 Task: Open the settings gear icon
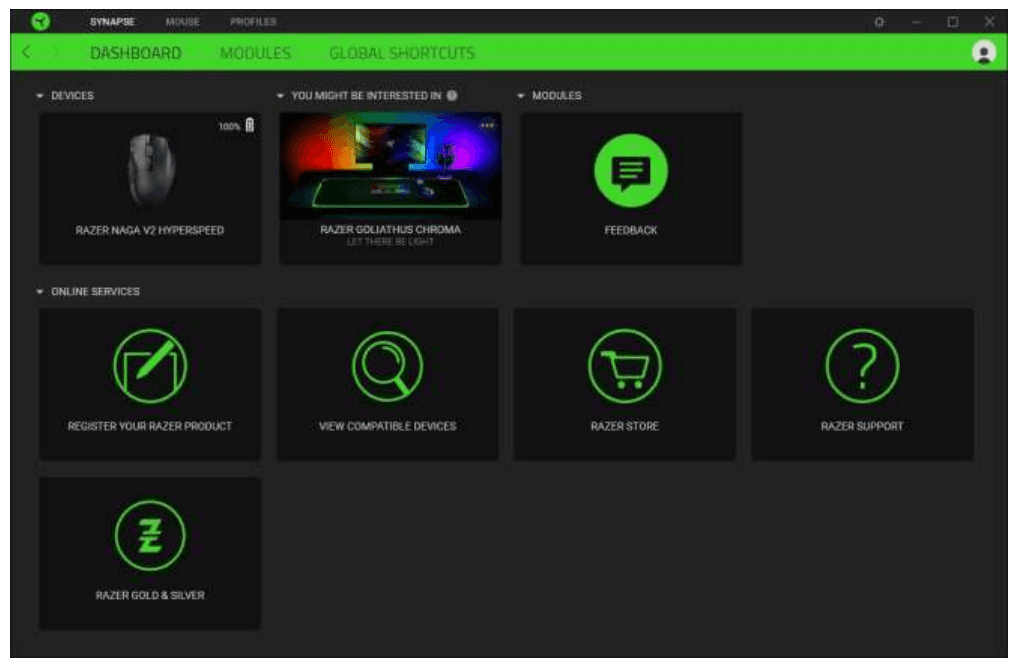(x=879, y=21)
